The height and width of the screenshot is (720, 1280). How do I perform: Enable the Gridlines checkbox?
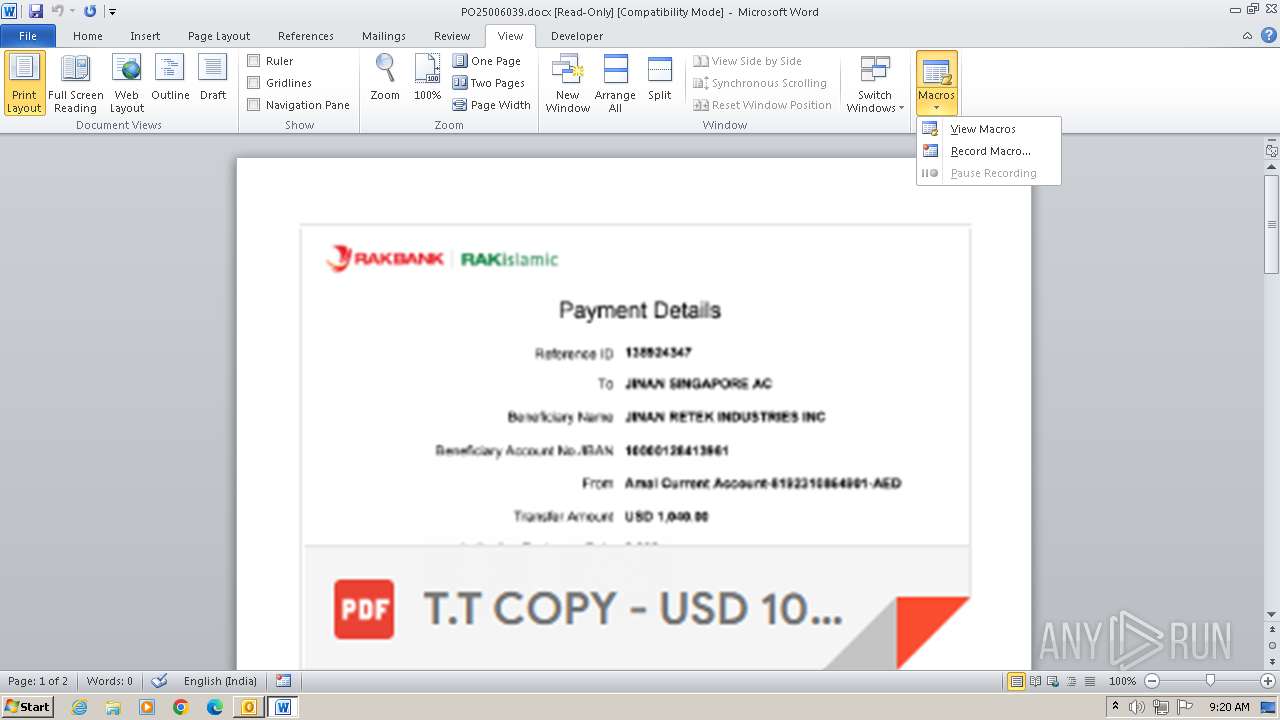point(254,83)
